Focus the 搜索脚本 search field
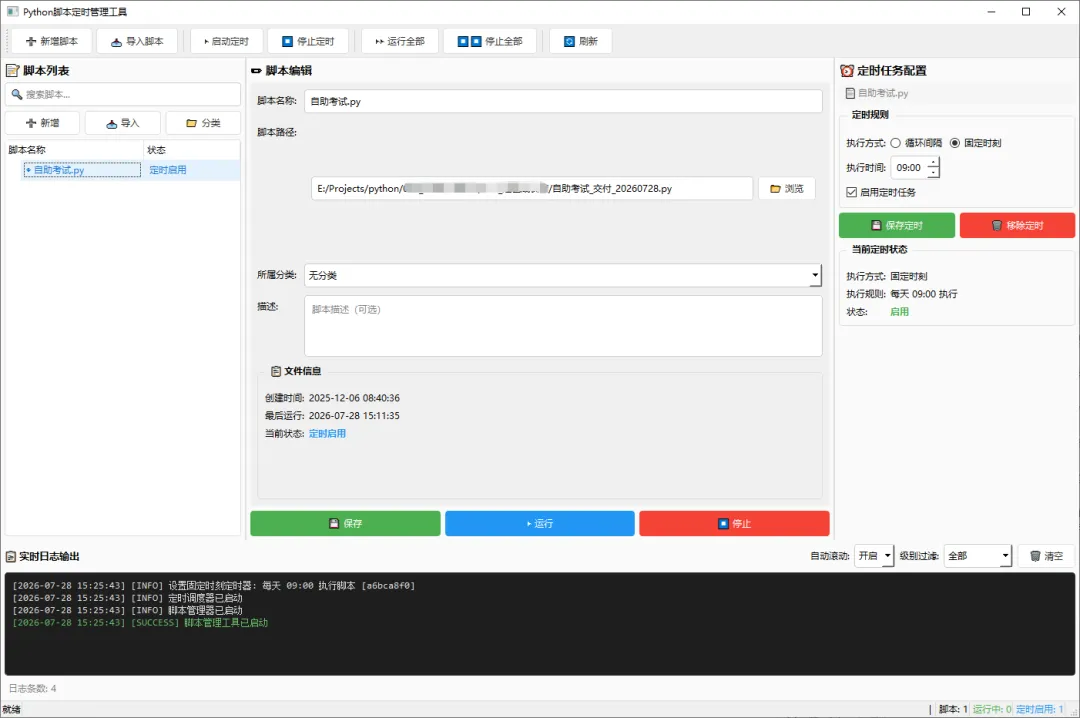This screenshot has width=1080, height=718. coord(123,94)
